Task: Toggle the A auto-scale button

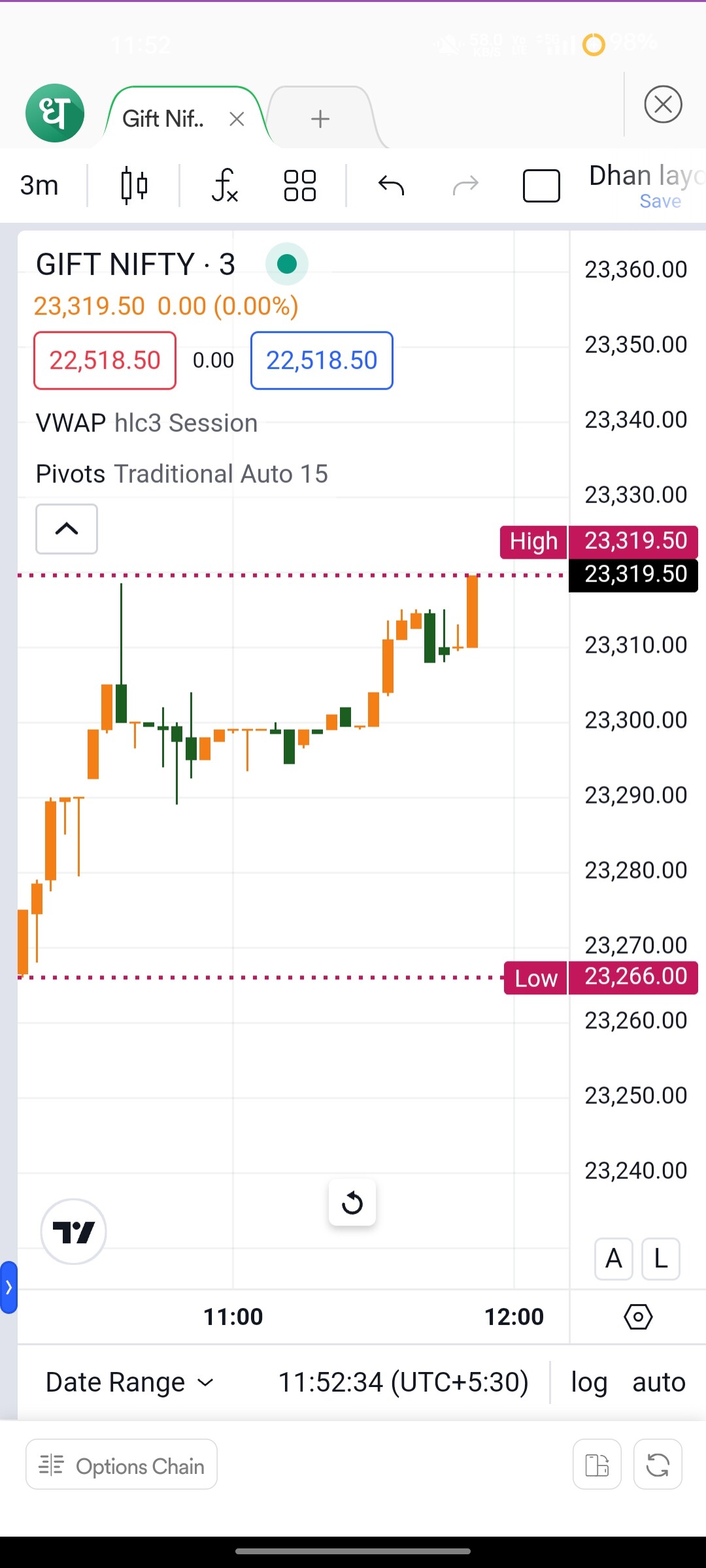Action: pyautogui.click(x=613, y=1258)
